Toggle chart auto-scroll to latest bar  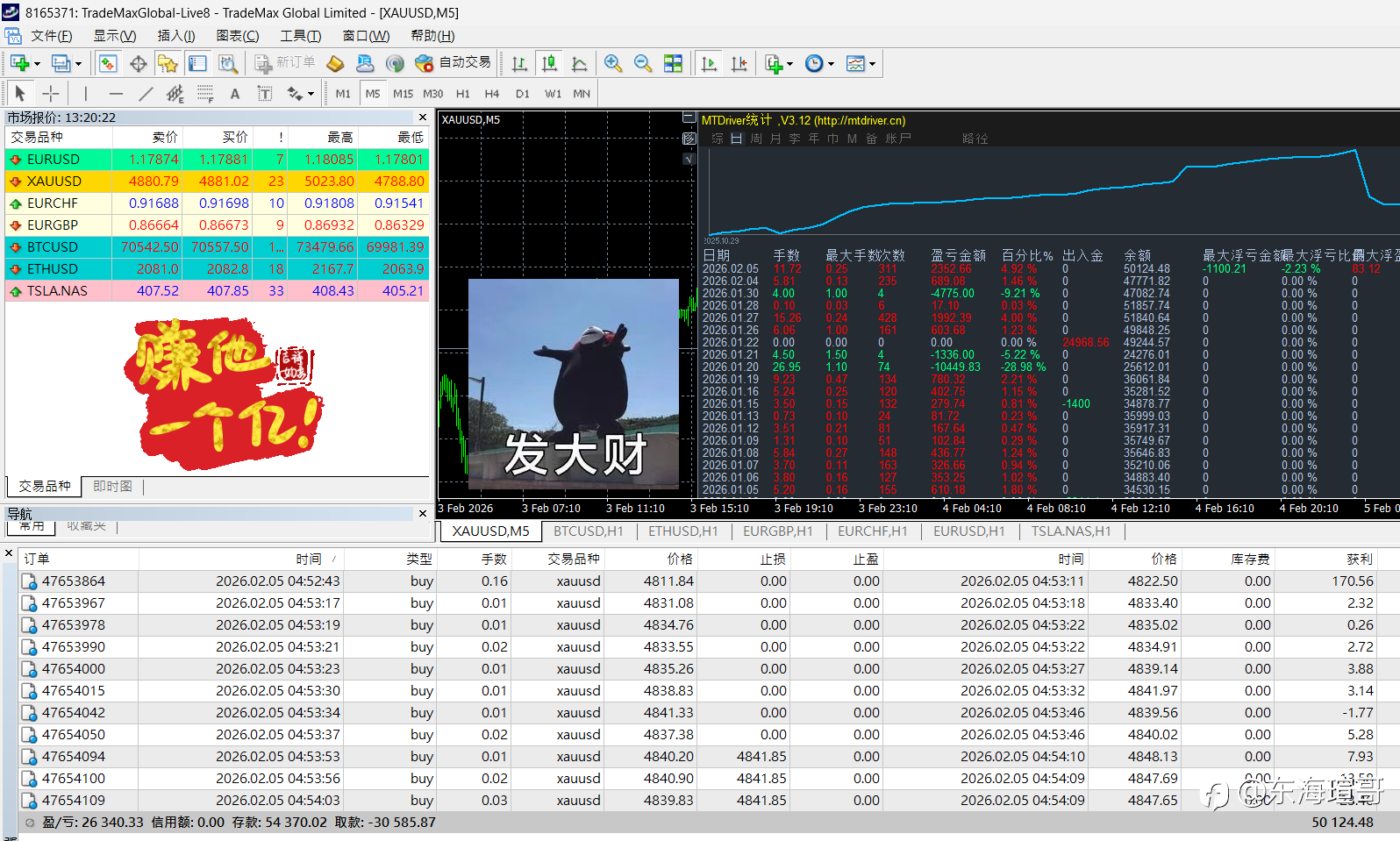(709, 63)
